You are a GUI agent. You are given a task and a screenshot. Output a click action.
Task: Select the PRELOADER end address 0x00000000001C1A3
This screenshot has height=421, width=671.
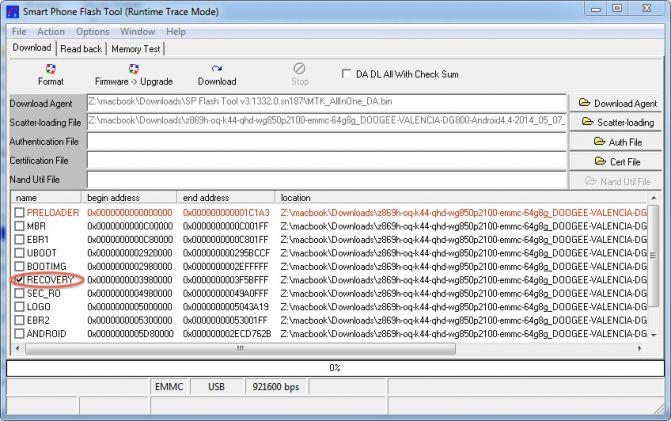[226, 213]
